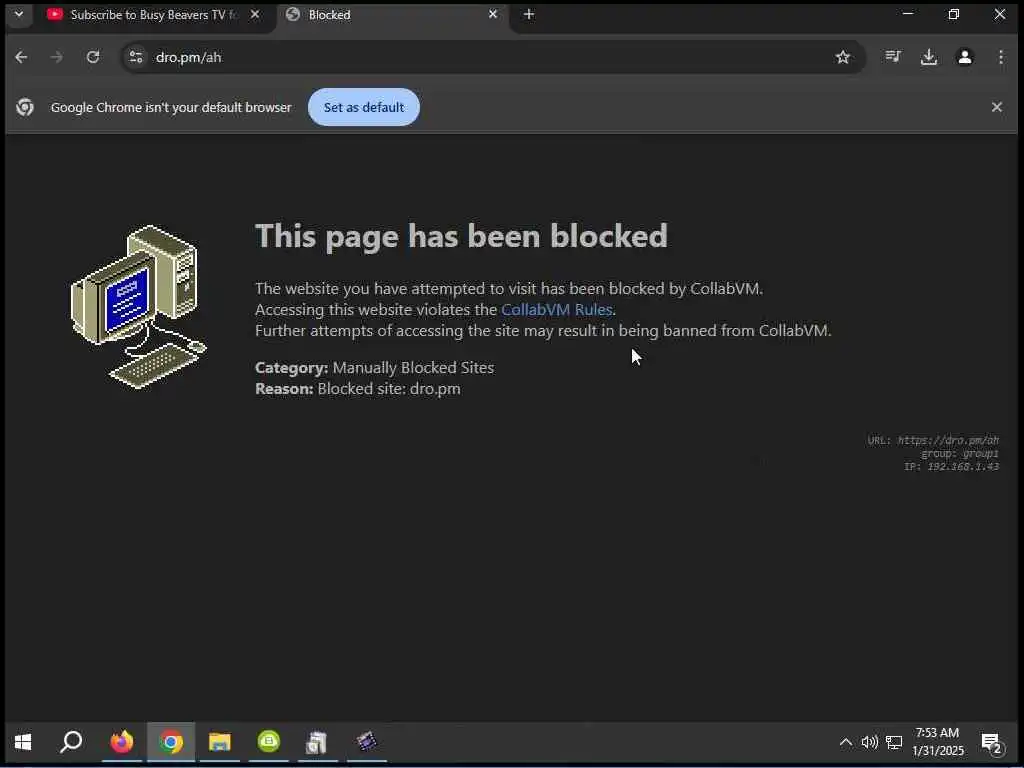Image resolution: width=1024 pixels, height=768 pixels.
Task: Open the media controls icon
Action: tap(893, 57)
